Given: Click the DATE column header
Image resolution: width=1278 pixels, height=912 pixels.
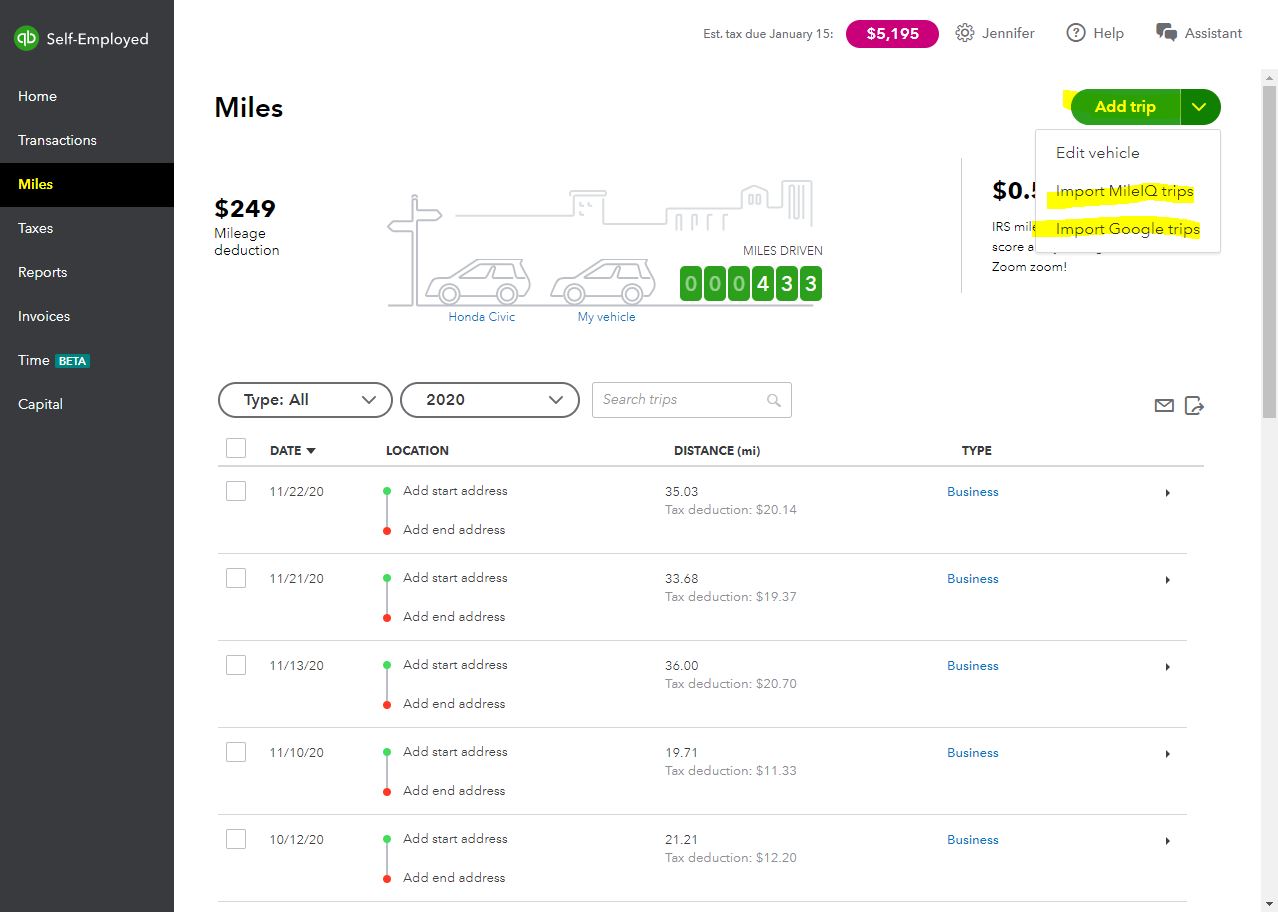Looking at the screenshot, I should tap(293, 451).
